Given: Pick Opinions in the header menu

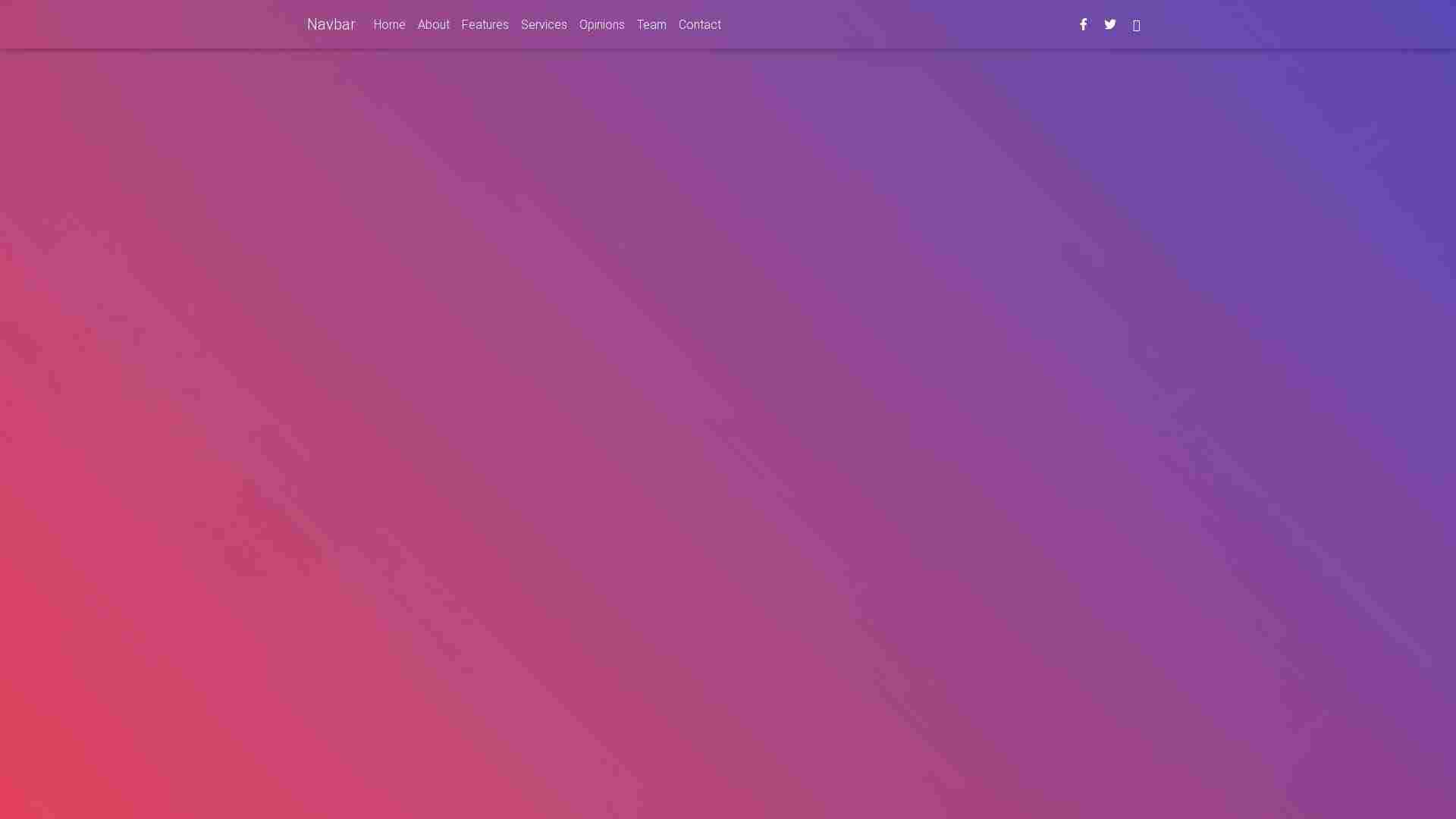Looking at the screenshot, I should click(601, 25).
